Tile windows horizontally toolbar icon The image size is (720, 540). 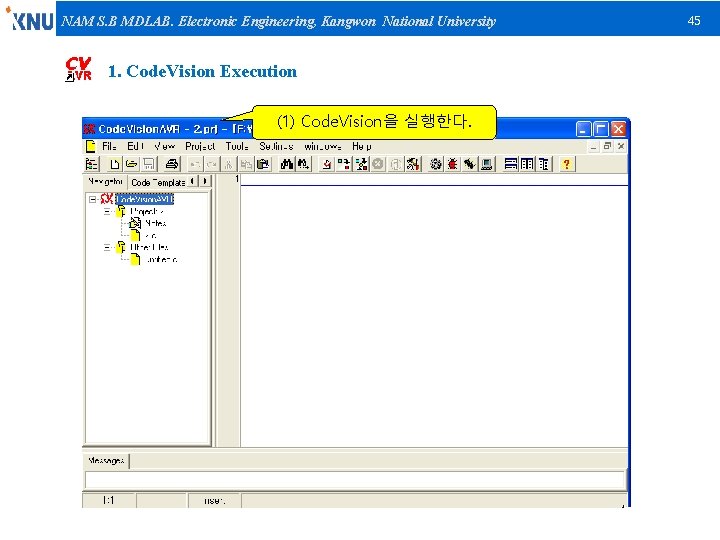(x=511, y=164)
